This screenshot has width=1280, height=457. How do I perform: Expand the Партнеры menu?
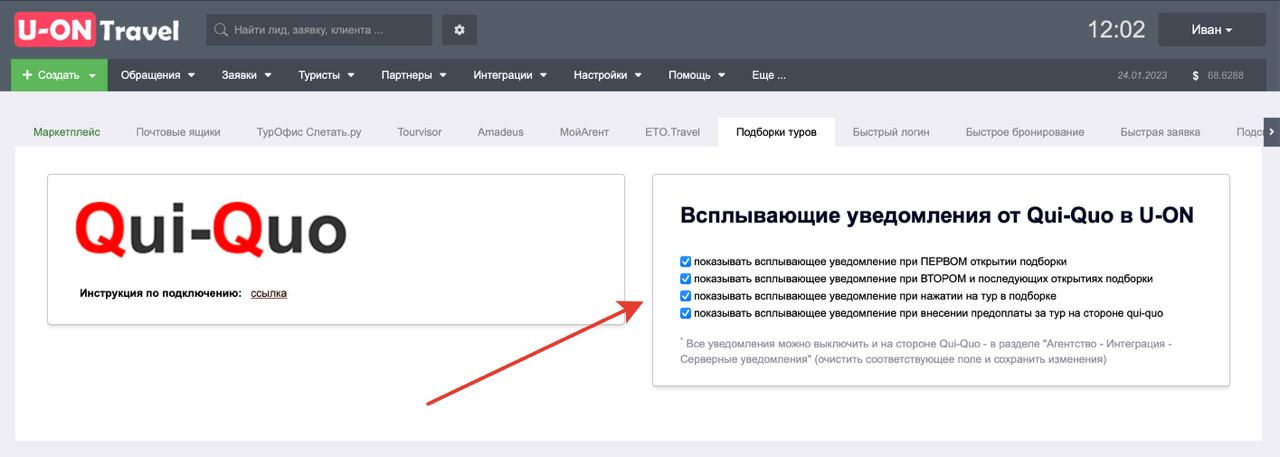click(414, 75)
